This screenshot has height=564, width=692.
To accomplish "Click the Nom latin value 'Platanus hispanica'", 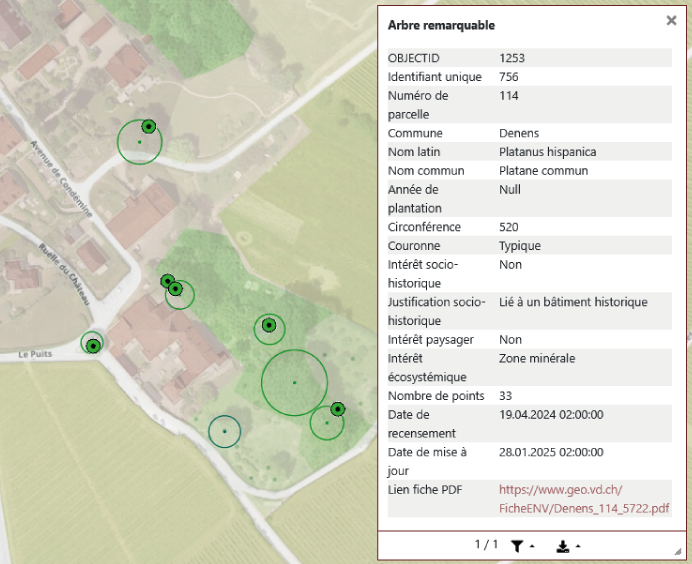I will 548,152.
